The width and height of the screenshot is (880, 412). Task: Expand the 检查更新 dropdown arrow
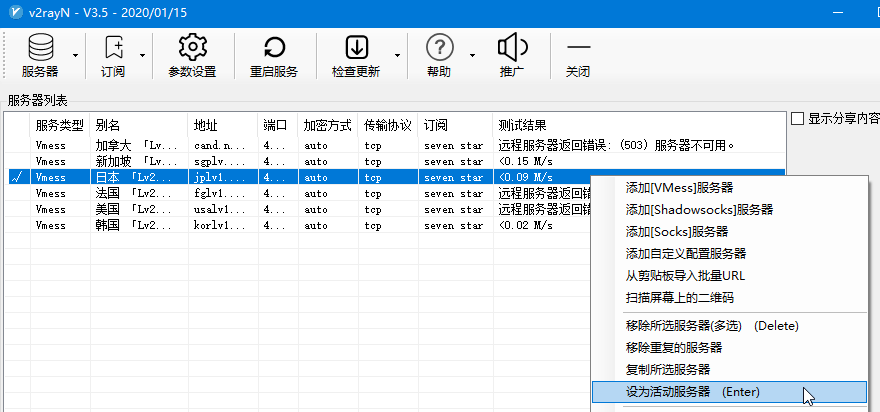pos(397,55)
